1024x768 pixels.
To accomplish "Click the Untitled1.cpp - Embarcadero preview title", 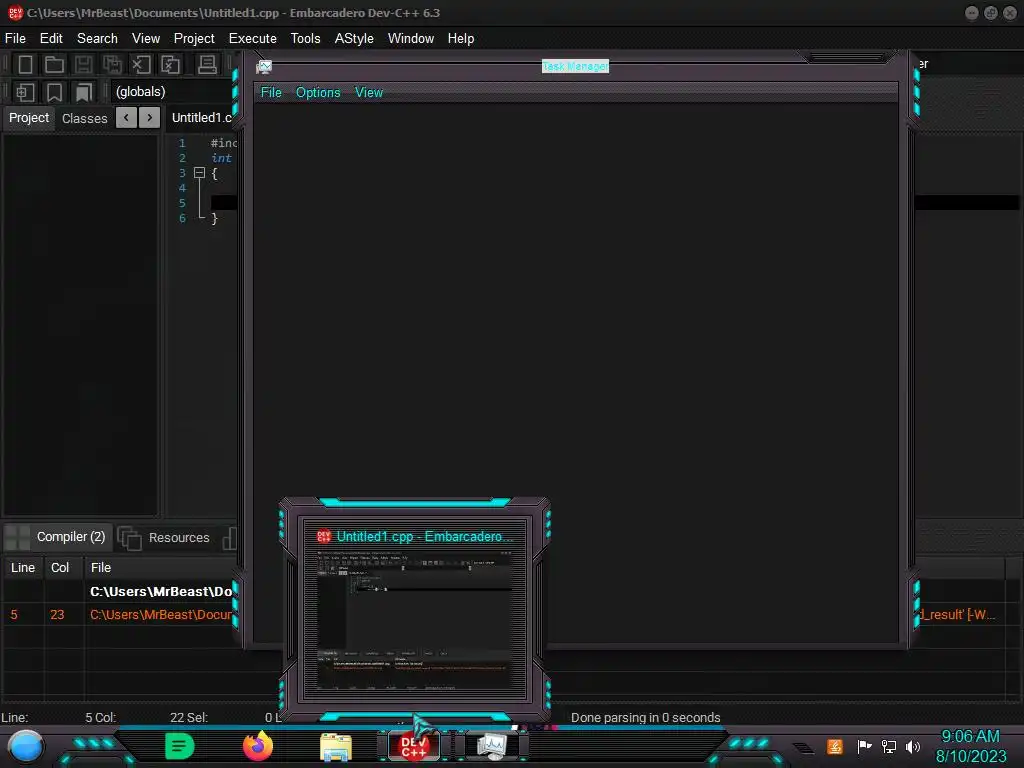I will (424, 536).
